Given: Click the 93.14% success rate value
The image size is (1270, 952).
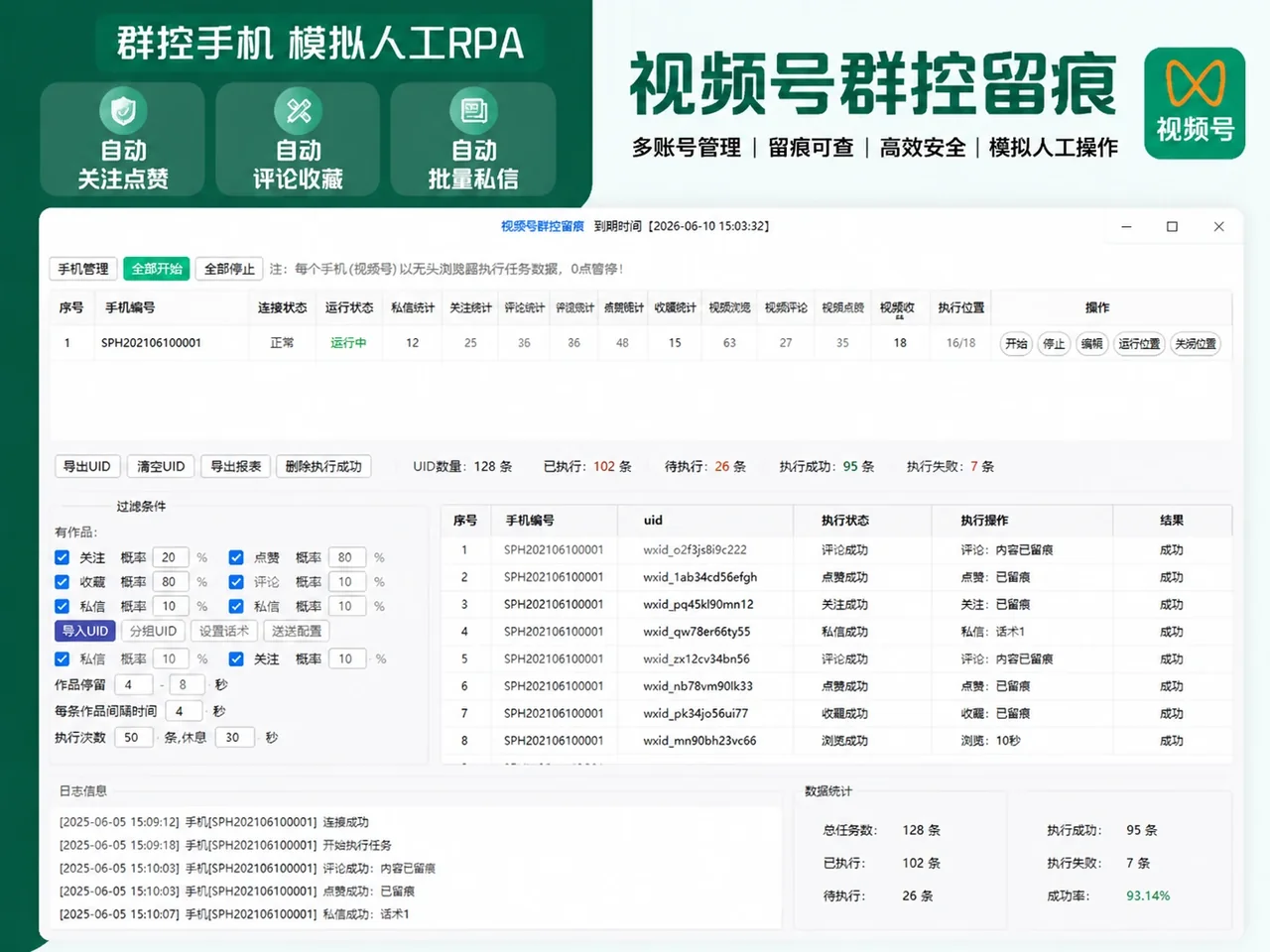Looking at the screenshot, I should pyautogui.click(x=1148, y=895).
